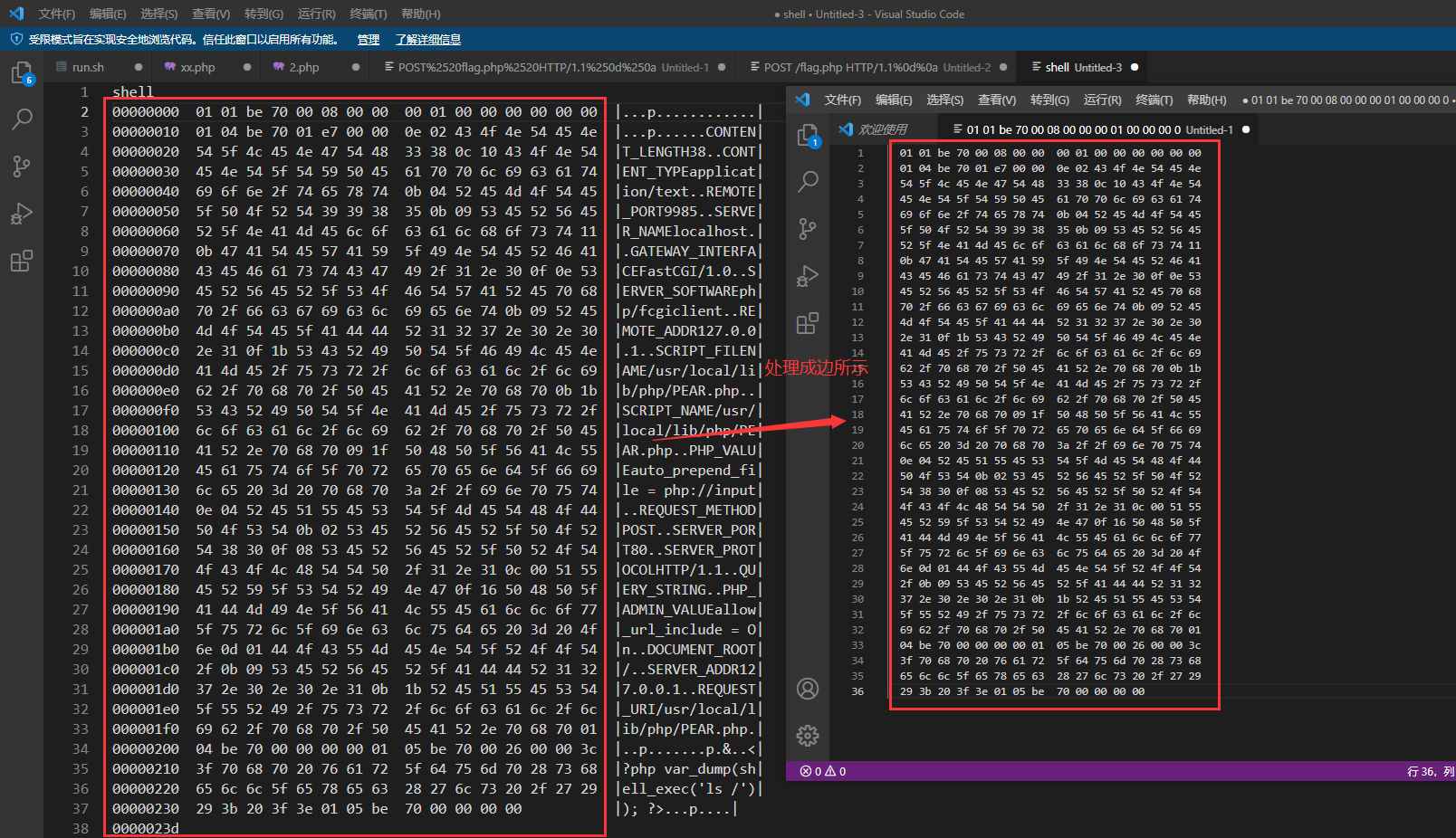The height and width of the screenshot is (838, 1456).
Task: Click ASCII text |T_LENGTH38..CONT|
Action: (689, 151)
